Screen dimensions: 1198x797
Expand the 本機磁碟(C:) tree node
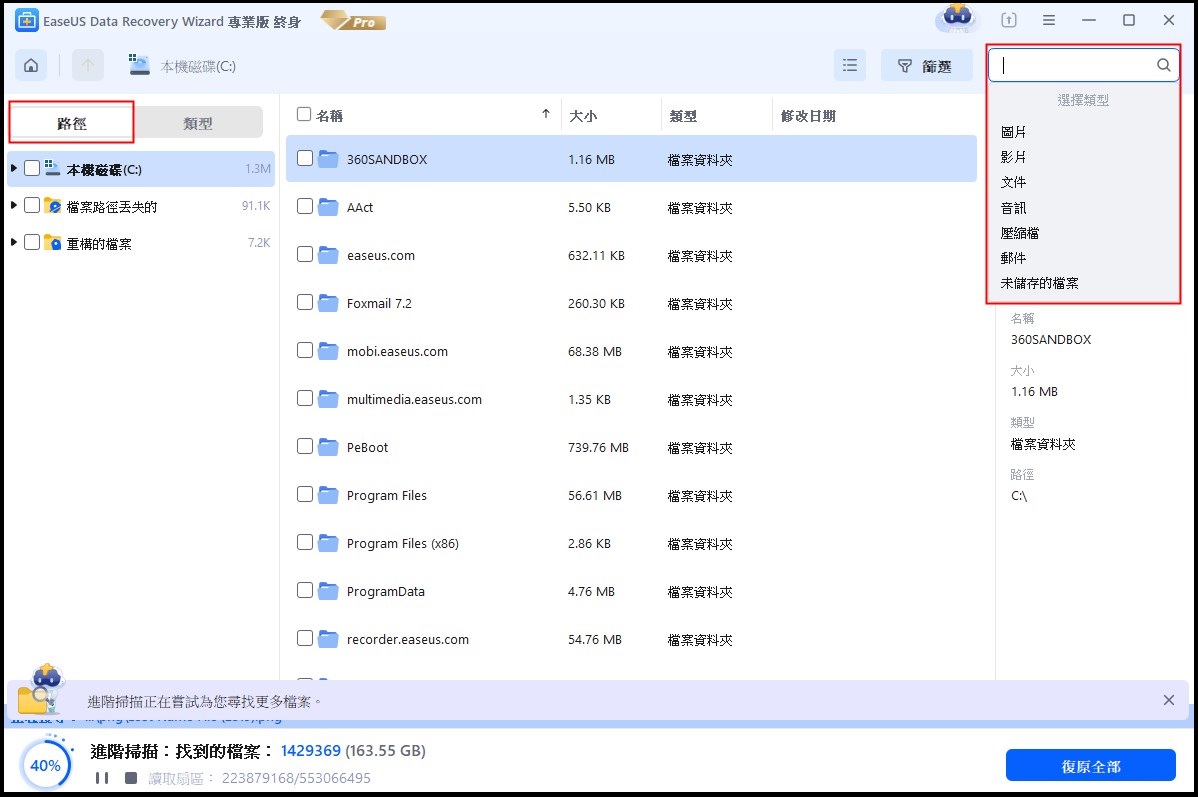click(x=14, y=168)
